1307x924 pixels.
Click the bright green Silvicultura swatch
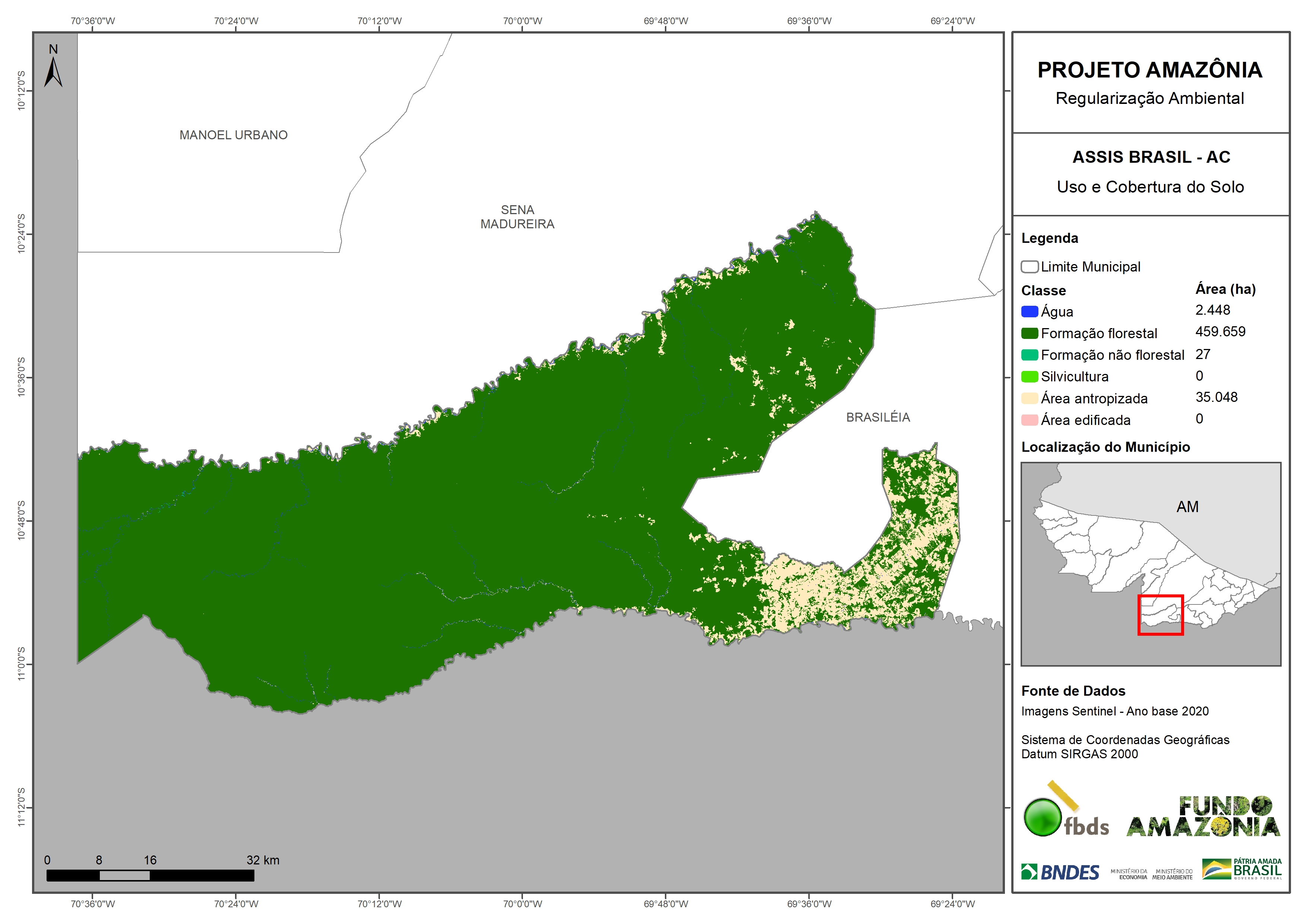(x=1029, y=377)
